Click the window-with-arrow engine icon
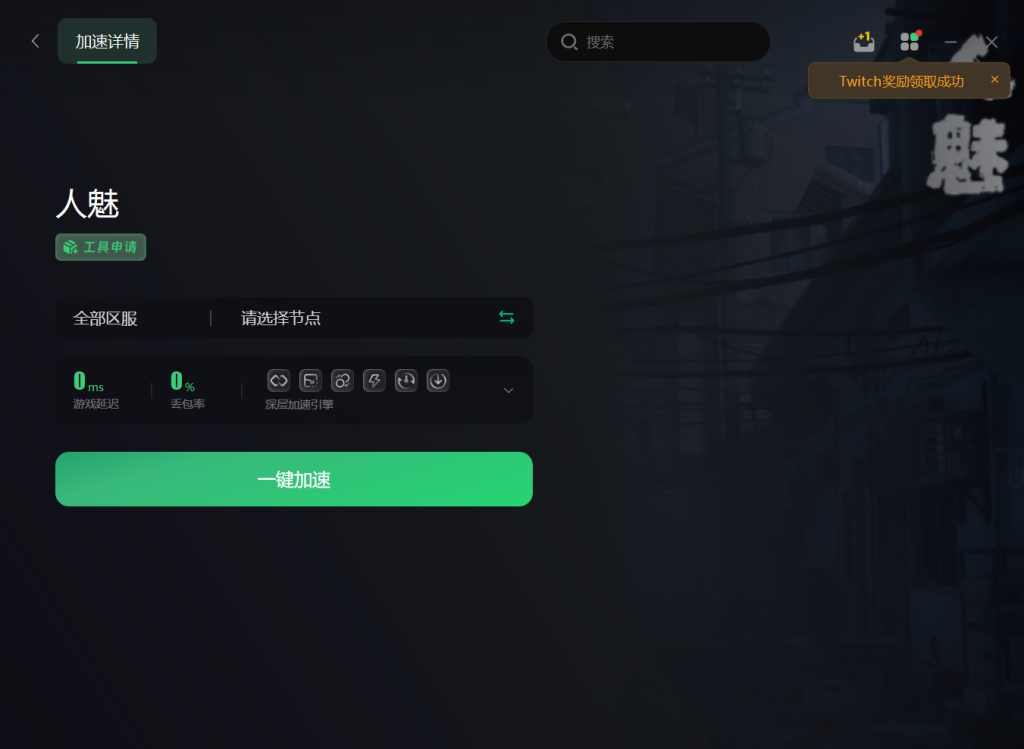The image size is (1024, 749). point(311,381)
